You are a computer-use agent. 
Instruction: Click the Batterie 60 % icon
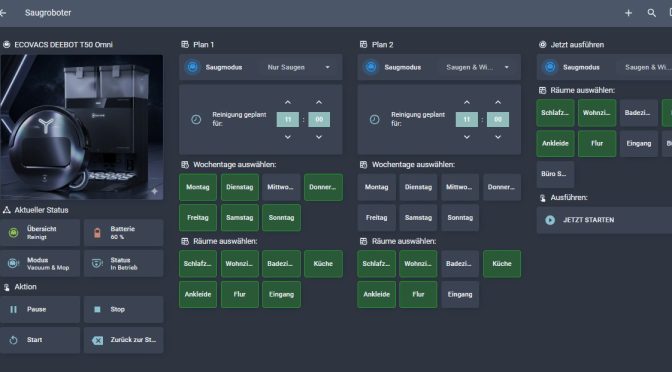click(x=97, y=233)
